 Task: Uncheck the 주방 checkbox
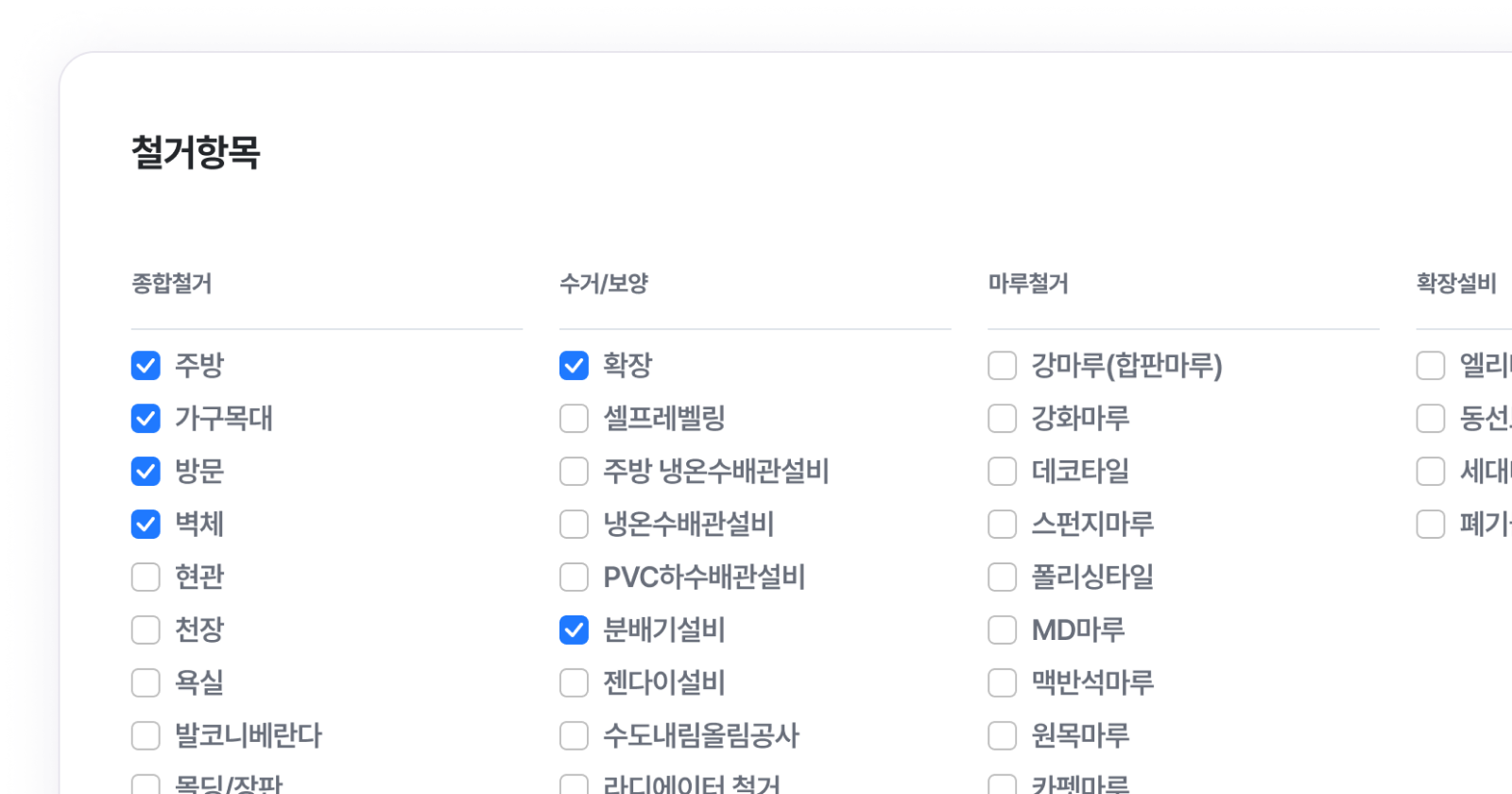tap(146, 366)
